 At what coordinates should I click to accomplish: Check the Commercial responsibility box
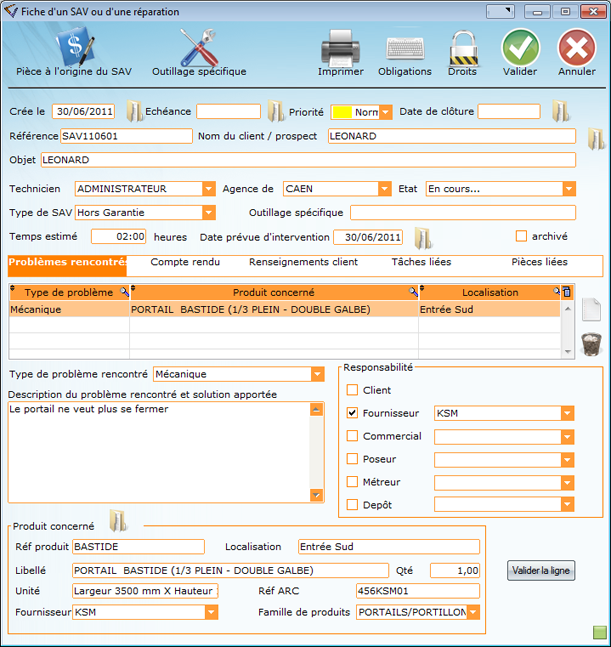pyautogui.click(x=352, y=436)
